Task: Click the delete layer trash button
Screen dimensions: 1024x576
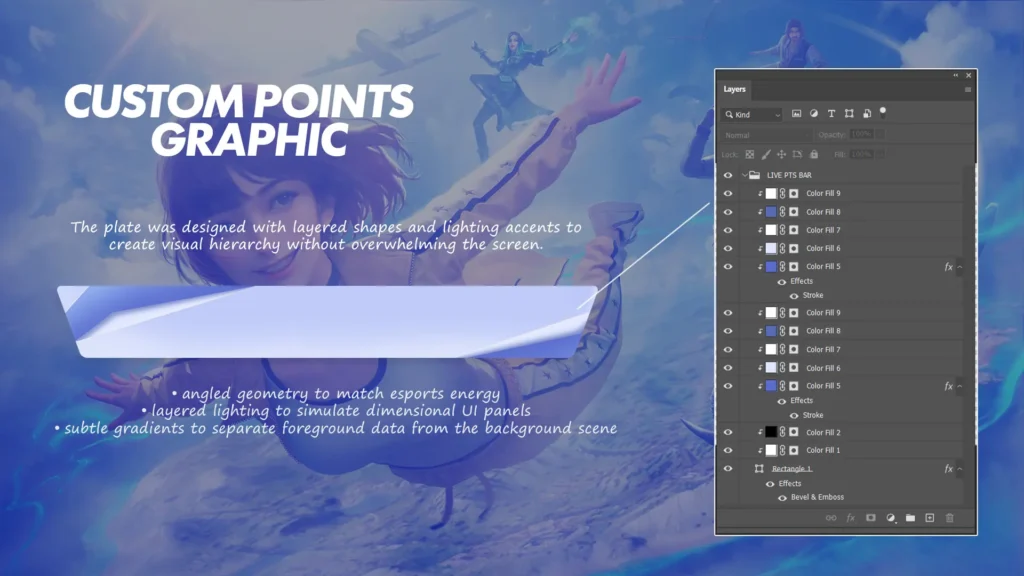Action: click(950, 518)
